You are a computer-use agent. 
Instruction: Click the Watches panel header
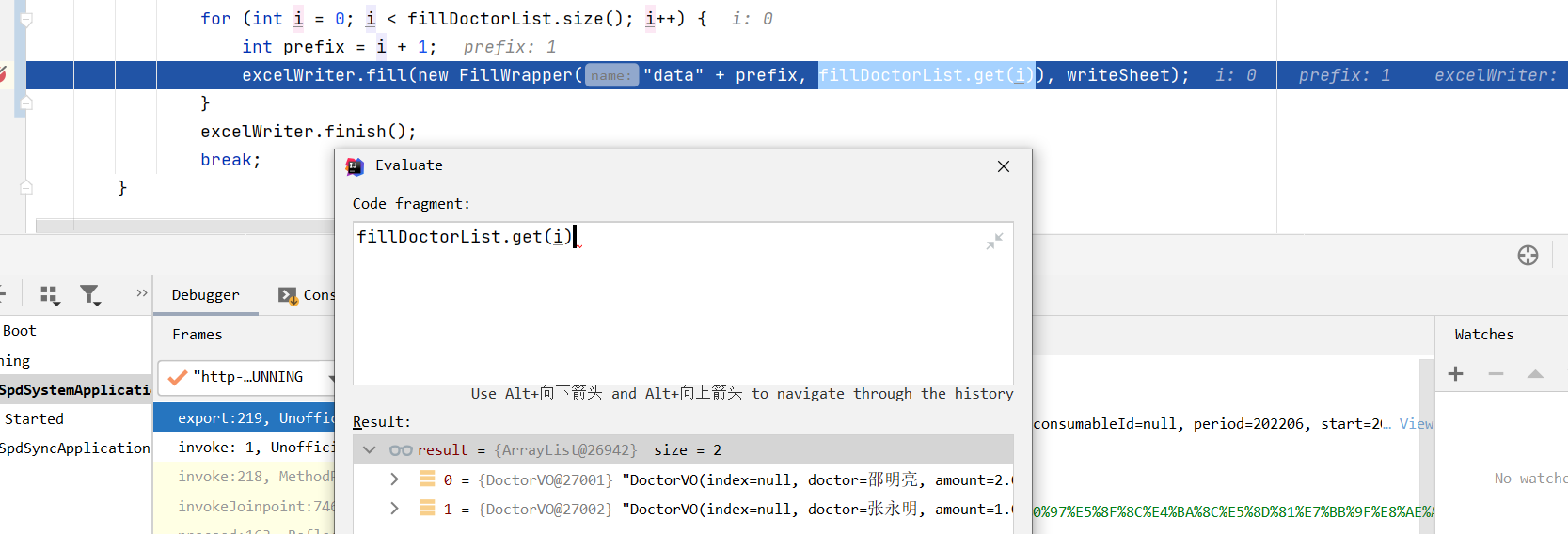tap(1483, 335)
